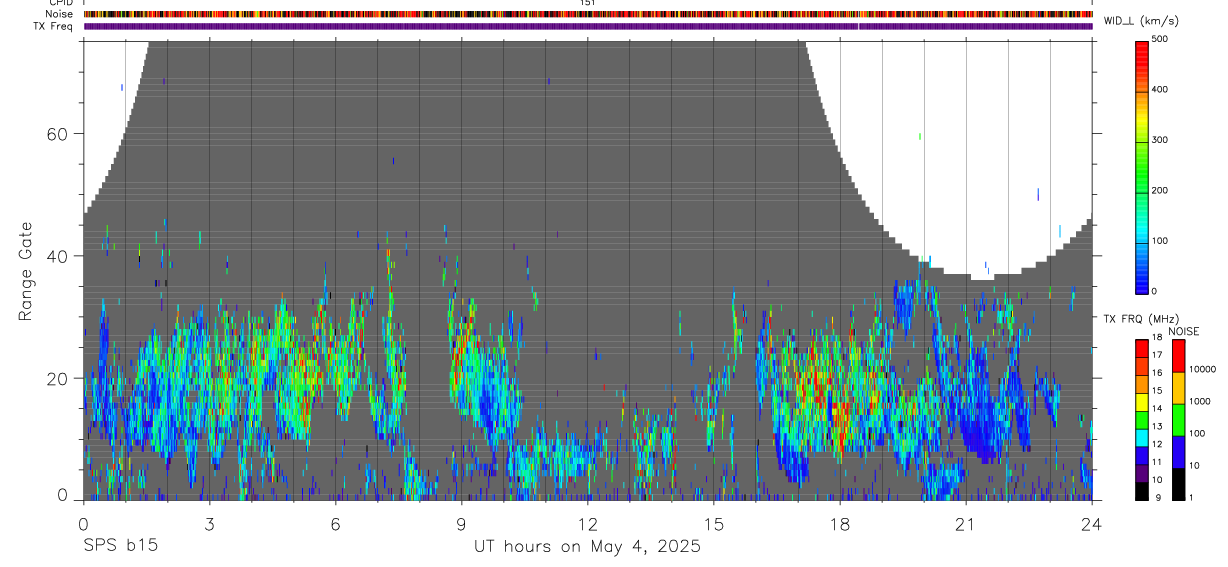The image size is (1228, 567).
Task: Select the 'SPS b15' radar label
Action: pos(120,547)
